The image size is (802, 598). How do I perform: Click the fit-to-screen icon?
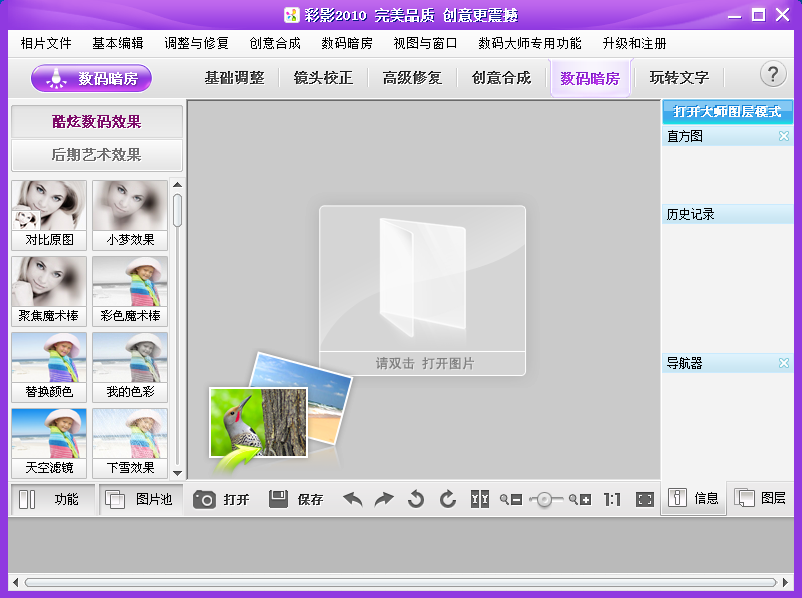(645, 499)
